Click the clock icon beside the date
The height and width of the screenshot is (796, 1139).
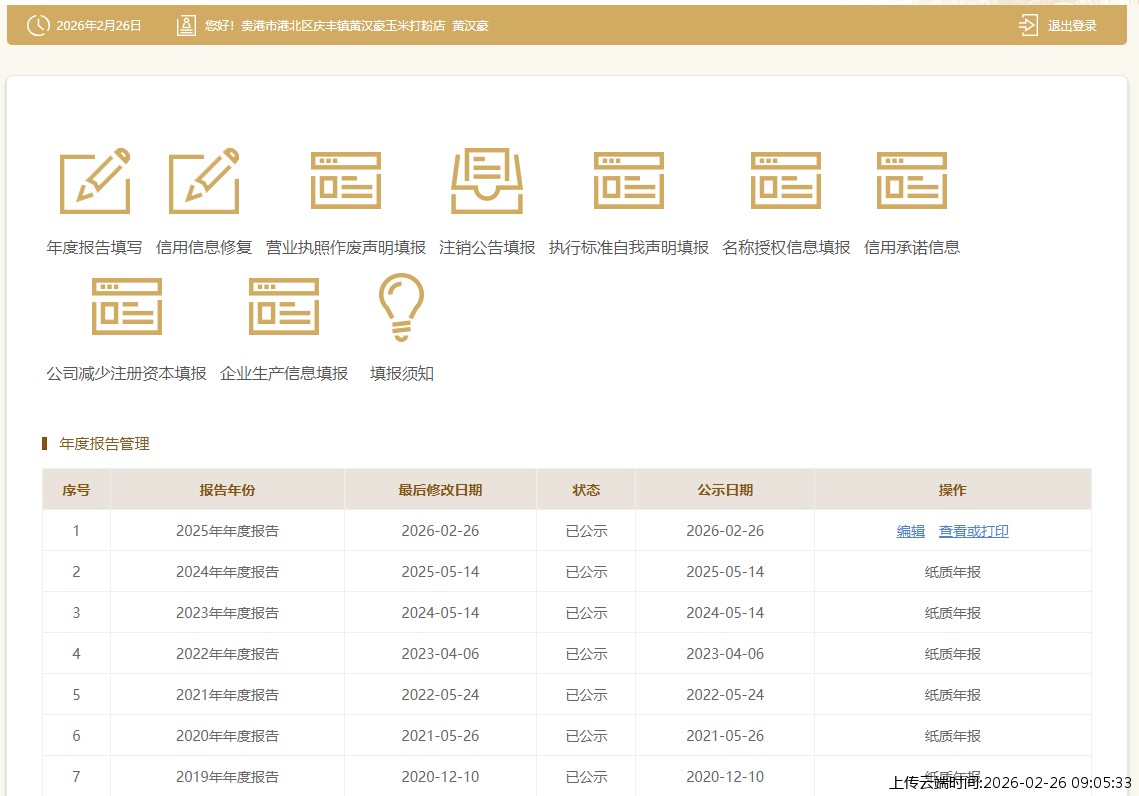(37, 24)
